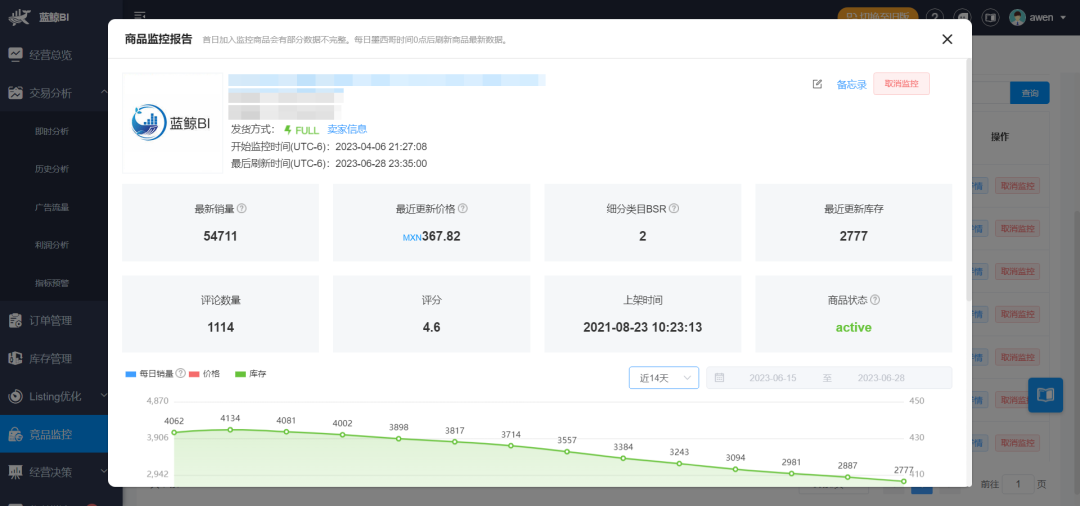Screen dimensions: 1080x506
Task: Click the Listing优化 sidebar icon
Action: 15,397
